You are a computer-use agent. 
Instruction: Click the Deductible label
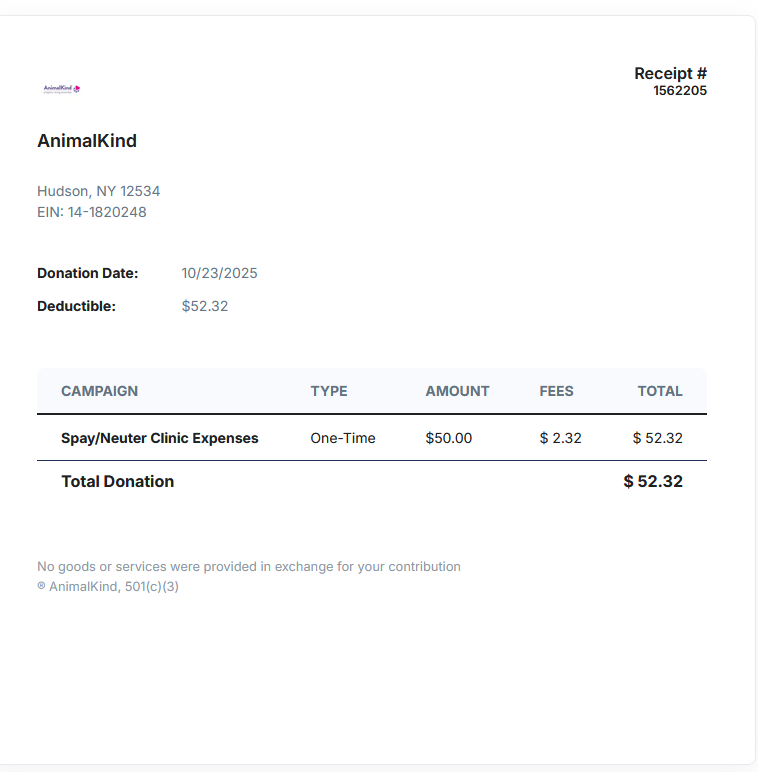click(x=76, y=306)
